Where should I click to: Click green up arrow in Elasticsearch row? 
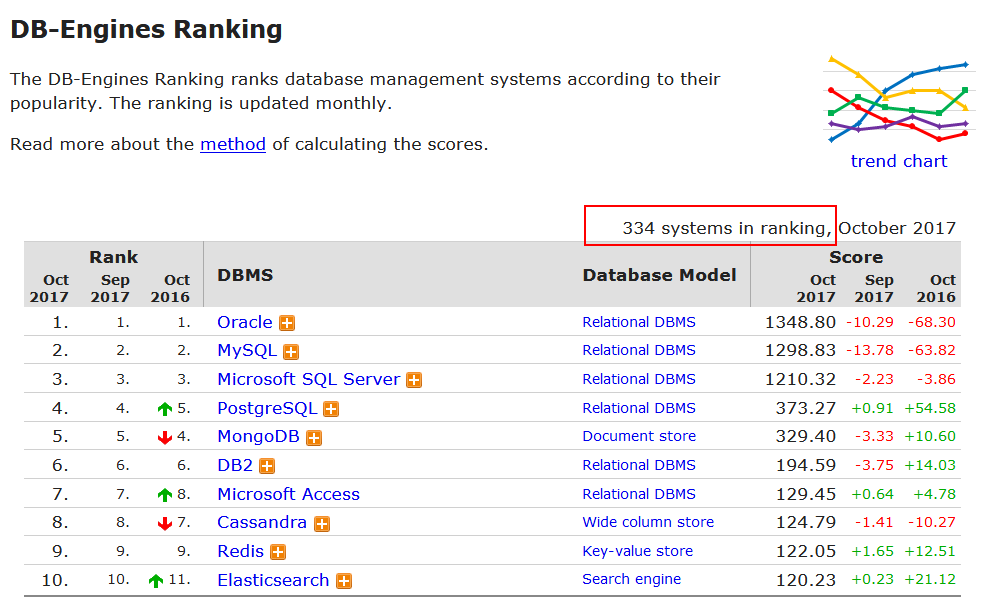pyautogui.click(x=156, y=581)
